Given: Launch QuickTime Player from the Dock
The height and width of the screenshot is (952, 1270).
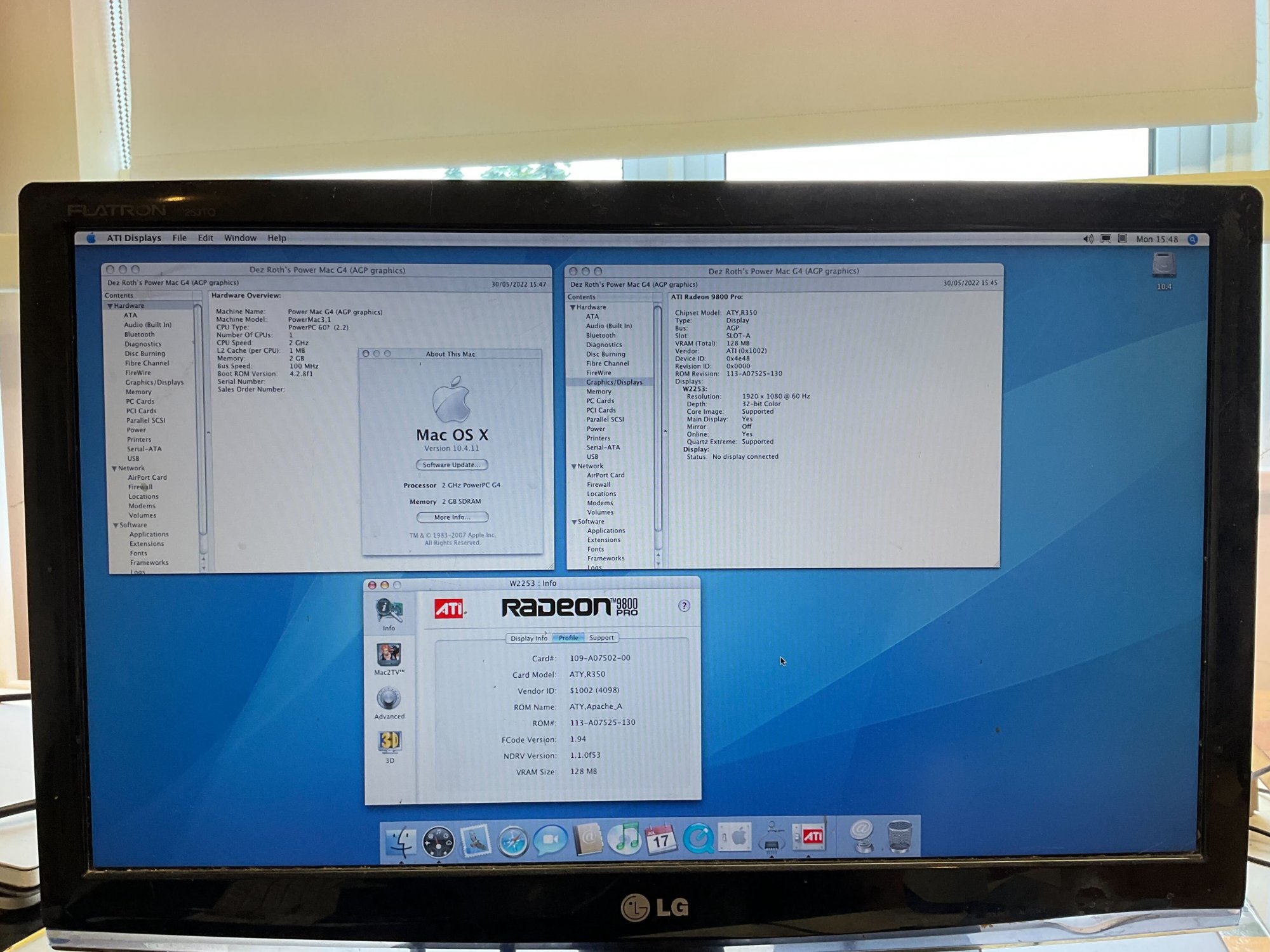Looking at the screenshot, I should click(698, 838).
